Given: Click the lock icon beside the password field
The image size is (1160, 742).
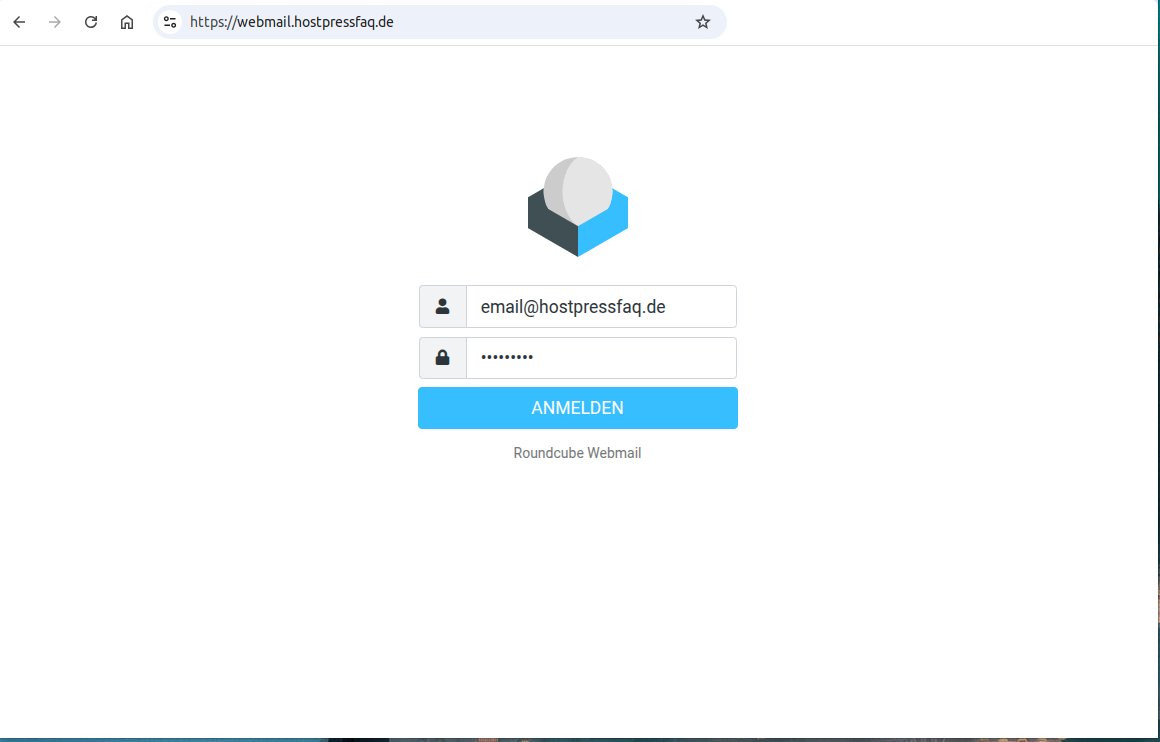Looking at the screenshot, I should (x=442, y=358).
